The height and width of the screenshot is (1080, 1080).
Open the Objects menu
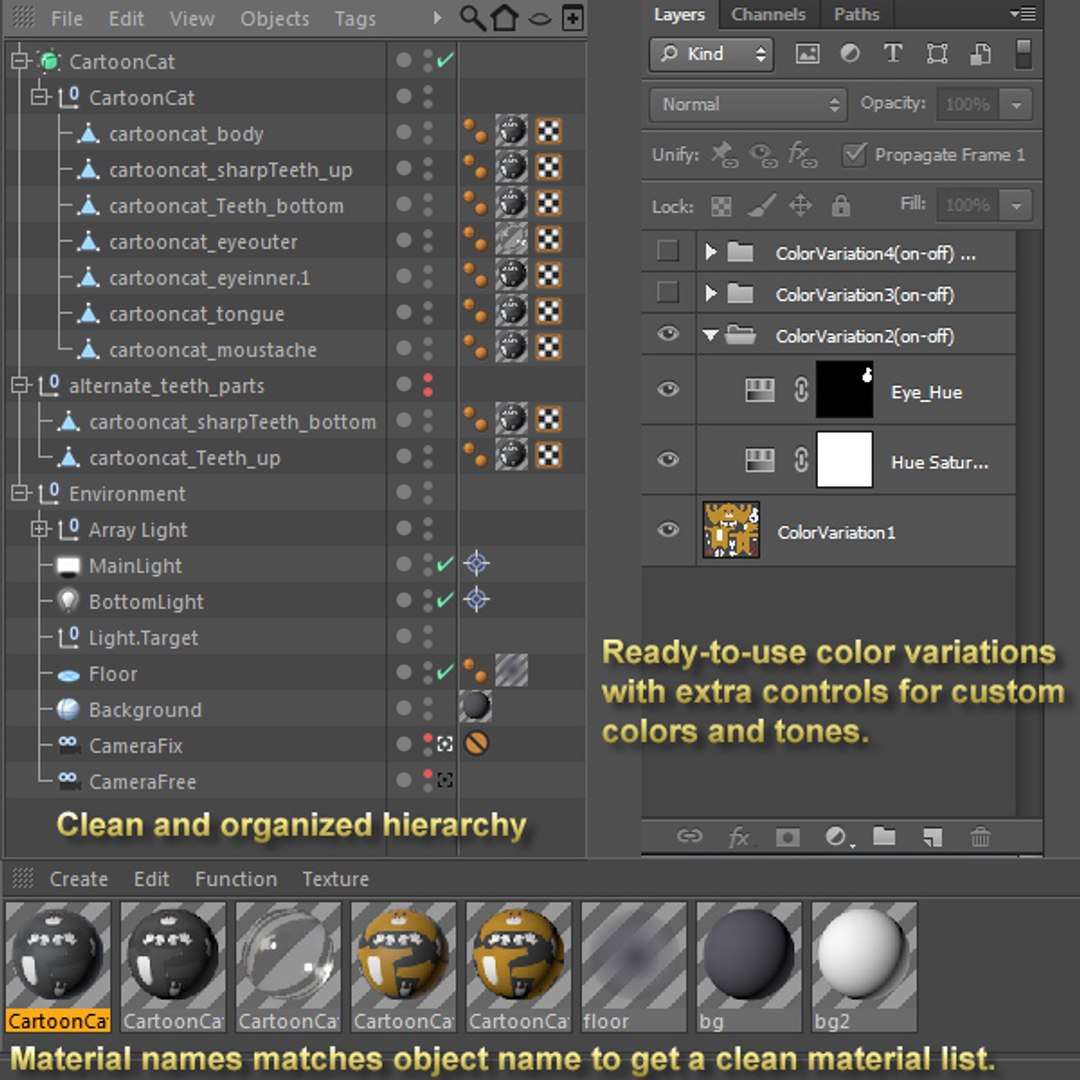click(x=274, y=19)
